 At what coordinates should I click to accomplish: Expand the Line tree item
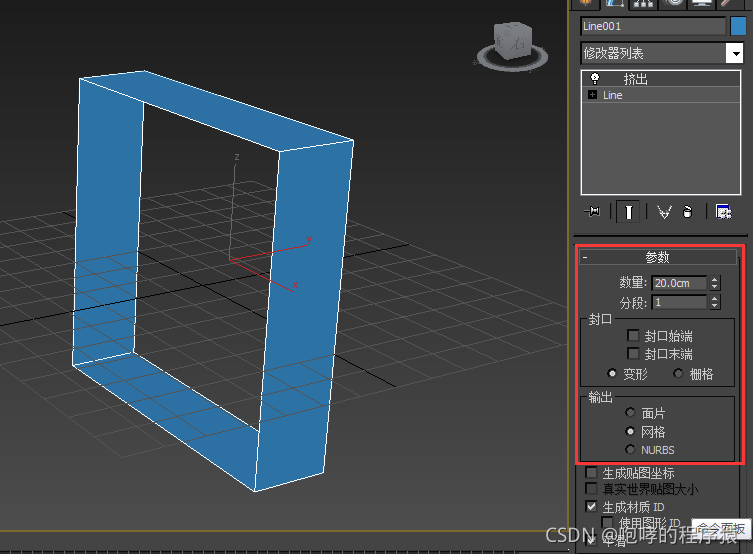[594, 95]
